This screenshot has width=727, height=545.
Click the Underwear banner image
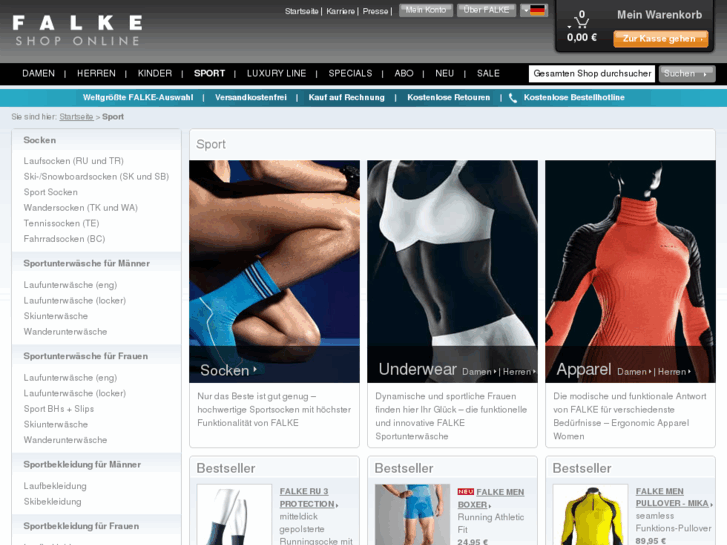click(452, 271)
